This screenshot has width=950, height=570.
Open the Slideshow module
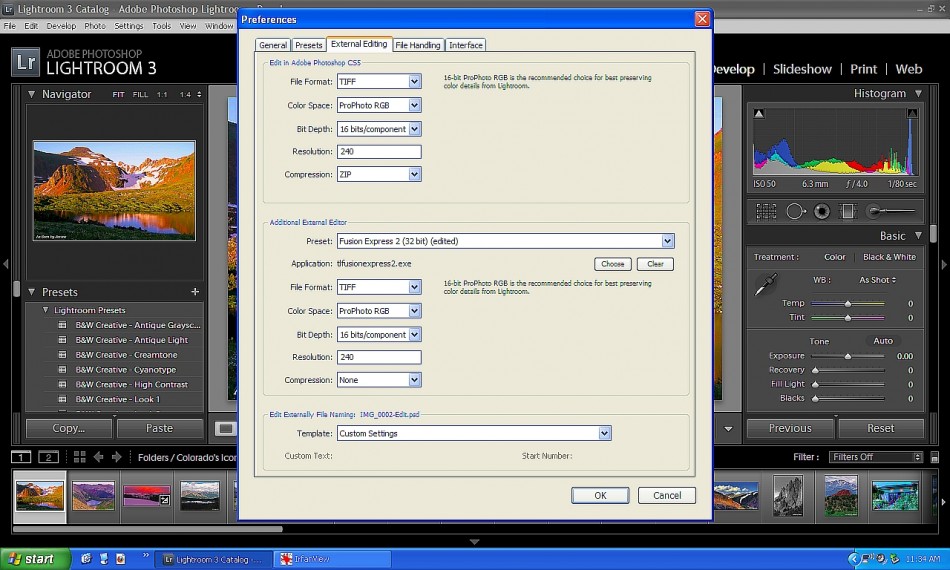tap(802, 69)
